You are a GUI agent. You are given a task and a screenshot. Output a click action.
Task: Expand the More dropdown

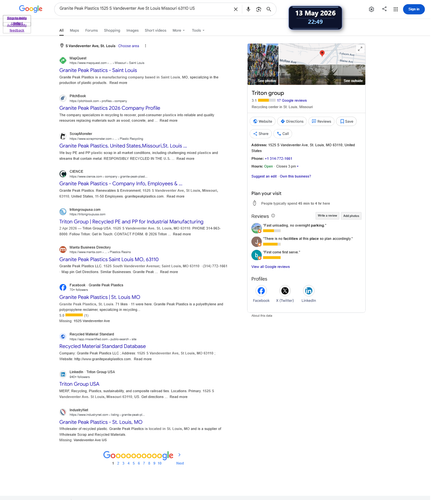(x=178, y=30)
